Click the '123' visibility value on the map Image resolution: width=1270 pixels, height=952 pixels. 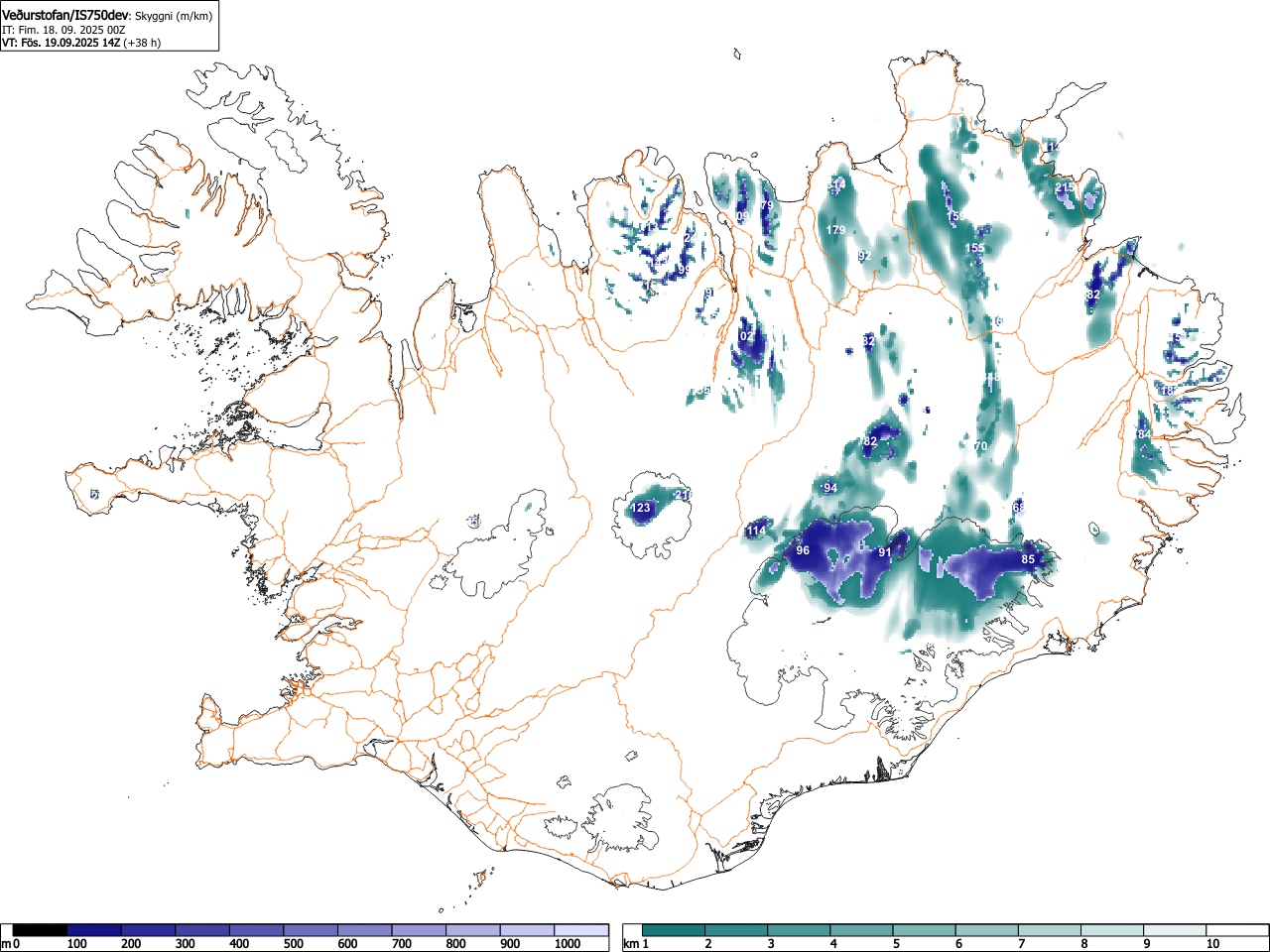tap(641, 509)
